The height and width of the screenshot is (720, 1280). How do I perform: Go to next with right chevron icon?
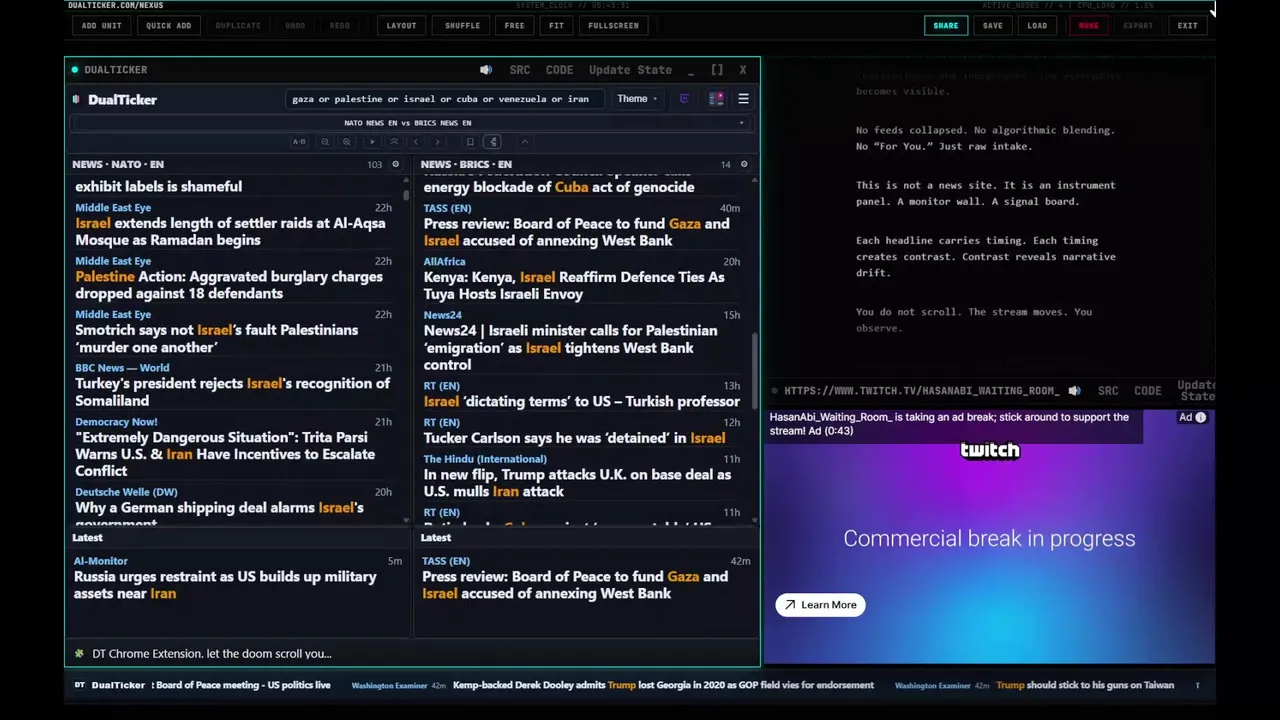pyautogui.click(x=437, y=142)
